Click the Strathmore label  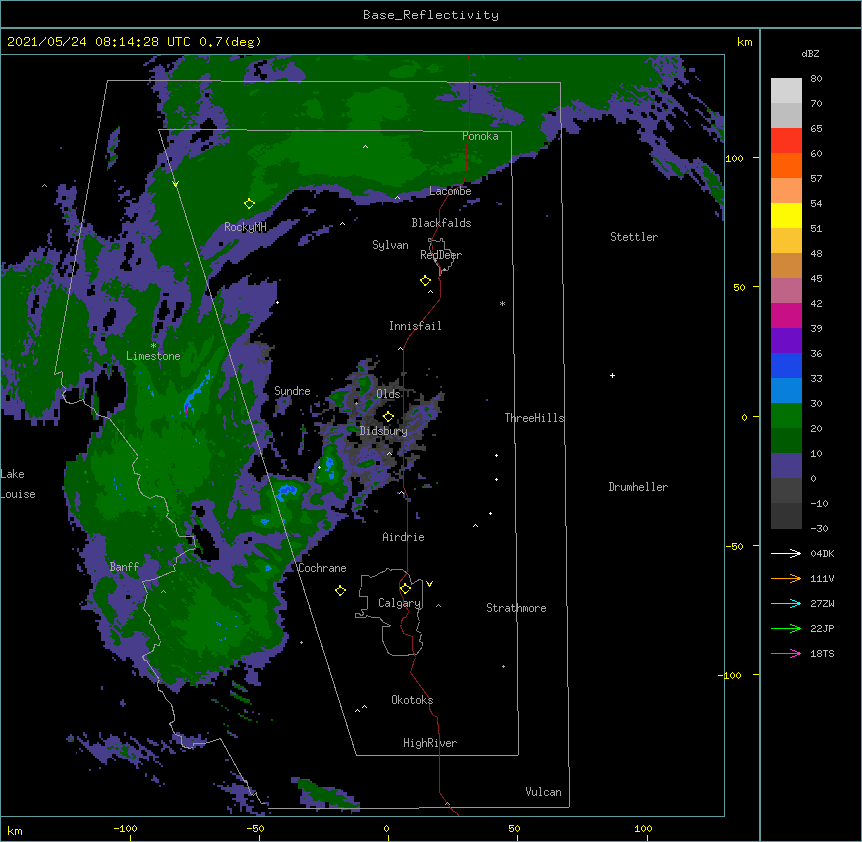pyautogui.click(x=516, y=608)
